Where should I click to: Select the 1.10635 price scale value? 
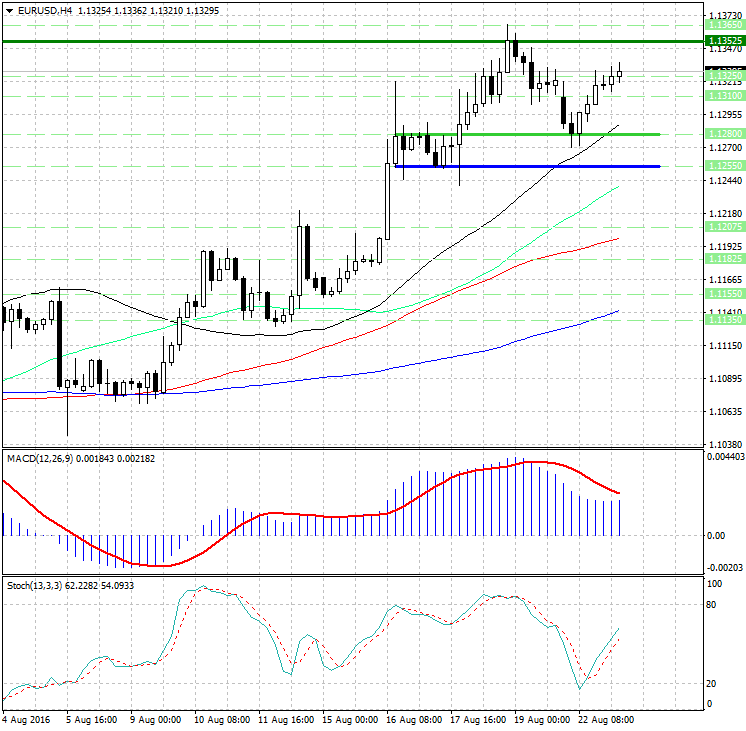click(725, 411)
